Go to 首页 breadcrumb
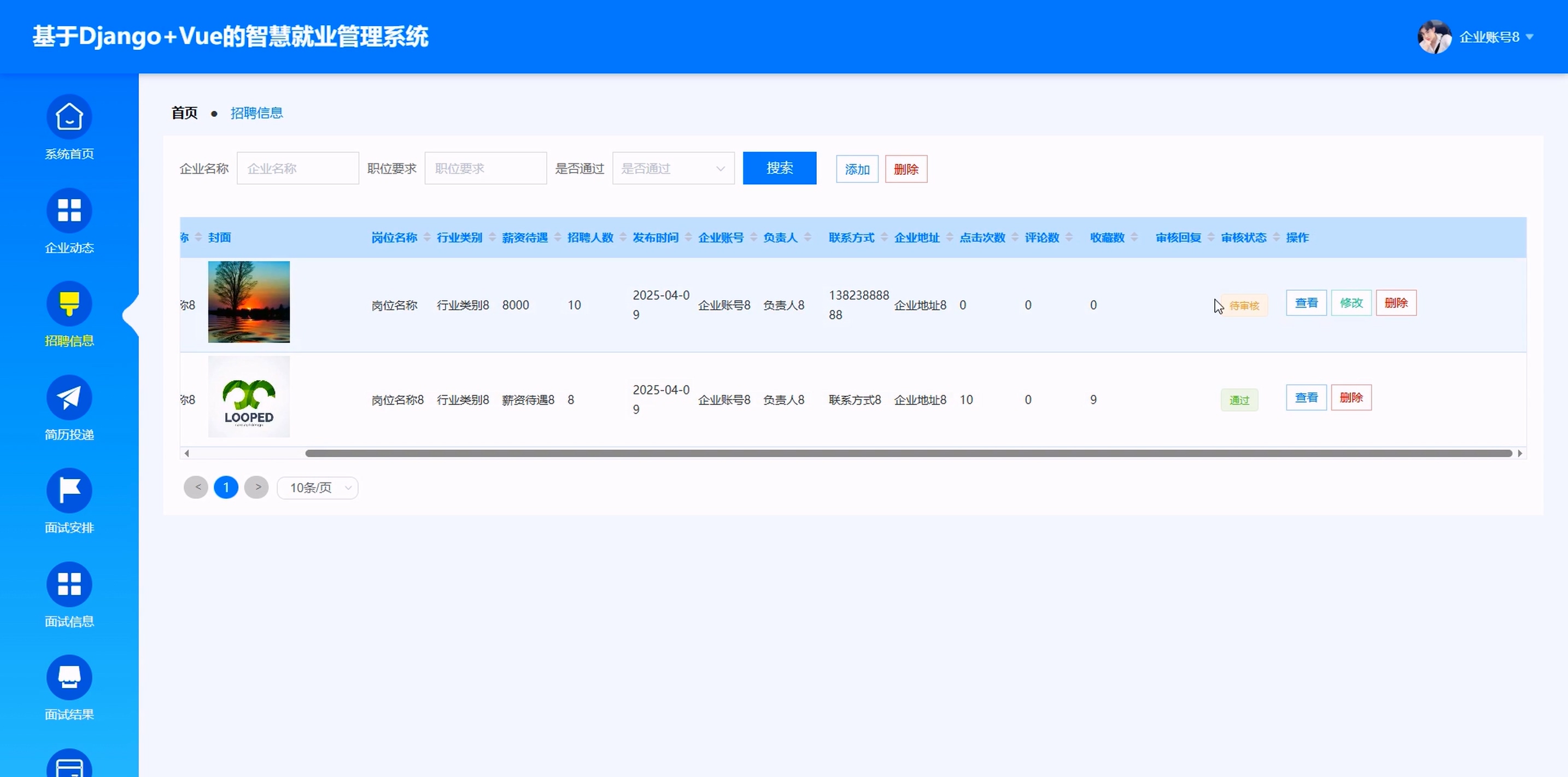 [x=184, y=113]
